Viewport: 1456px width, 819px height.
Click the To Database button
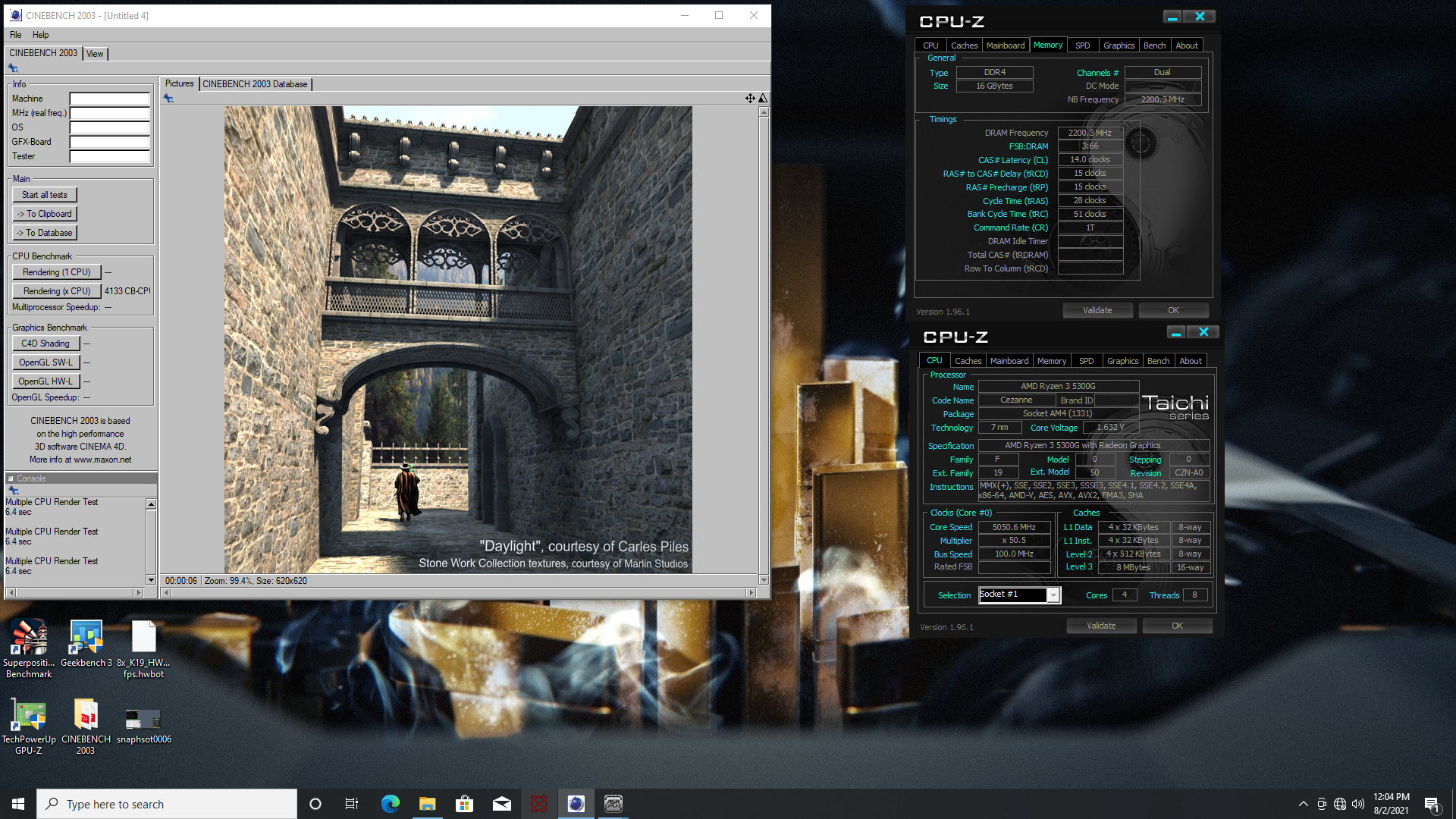click(45, 233)
